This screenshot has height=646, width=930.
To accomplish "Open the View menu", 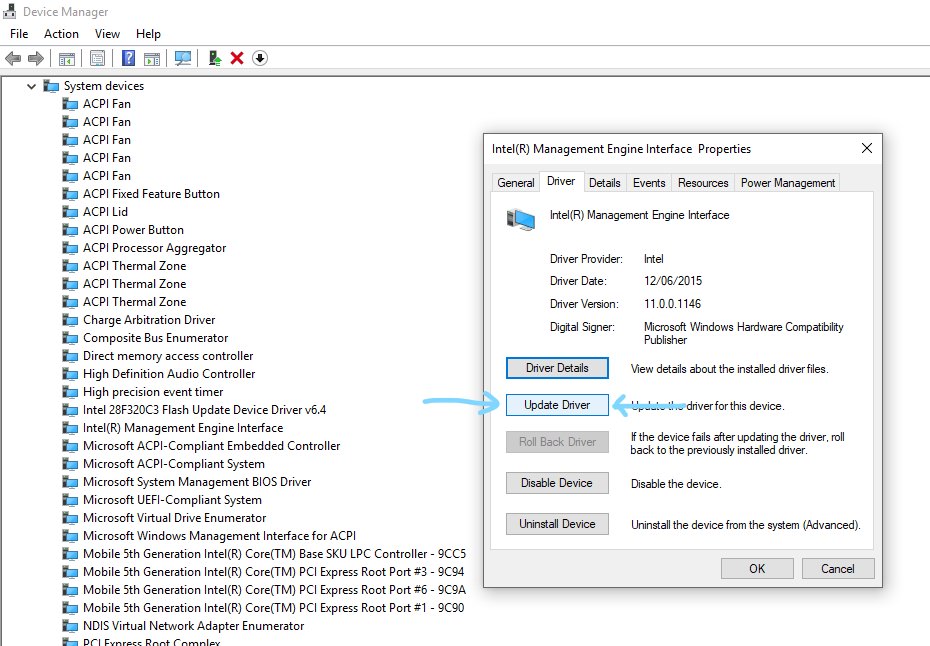I will point(107,33).
